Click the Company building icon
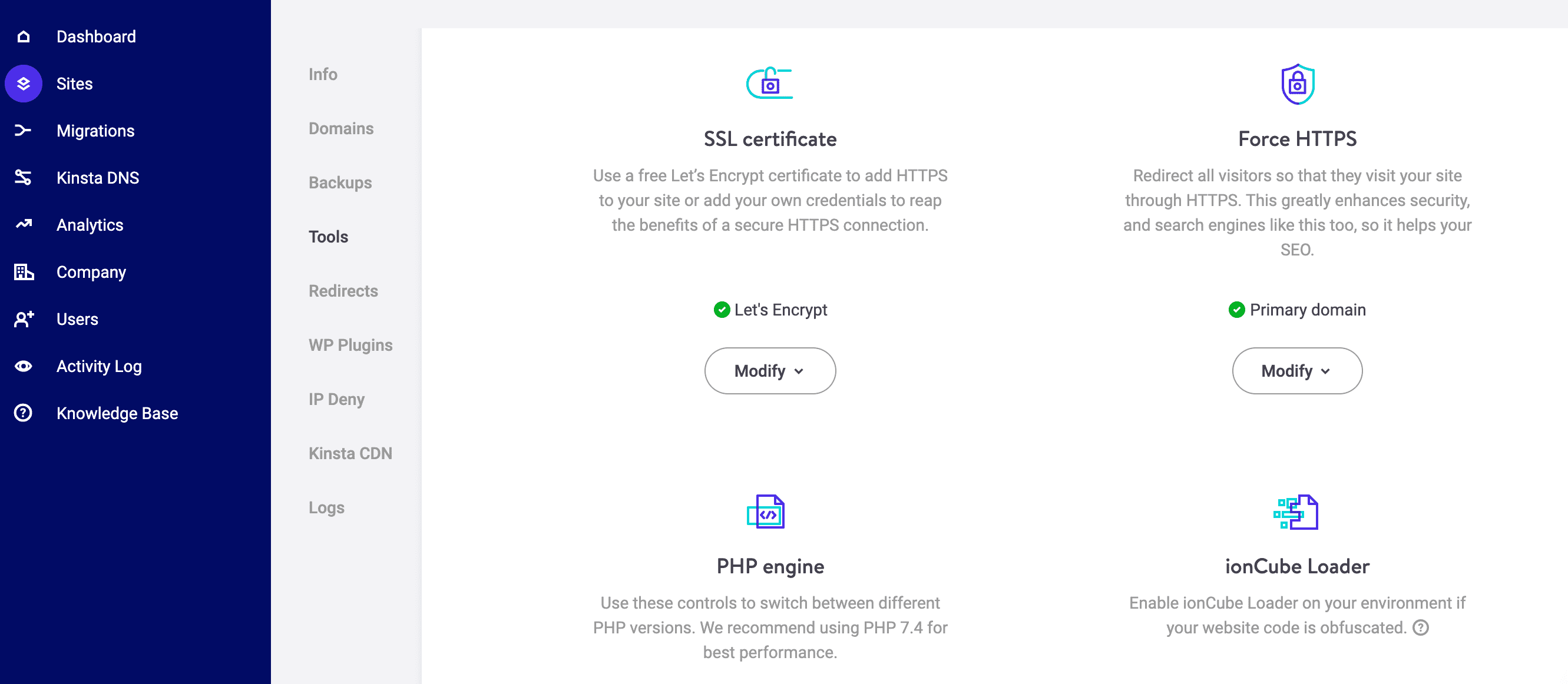 coord(23,272)
